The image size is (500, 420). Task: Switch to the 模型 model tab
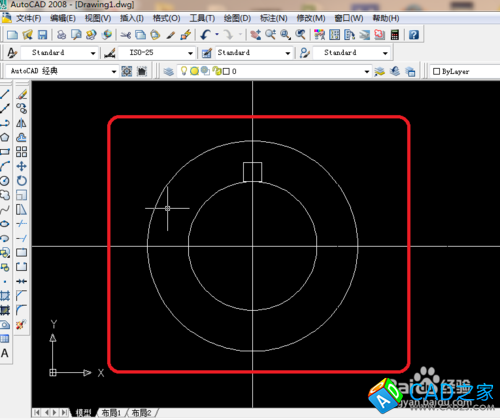[x=83, y=413]
